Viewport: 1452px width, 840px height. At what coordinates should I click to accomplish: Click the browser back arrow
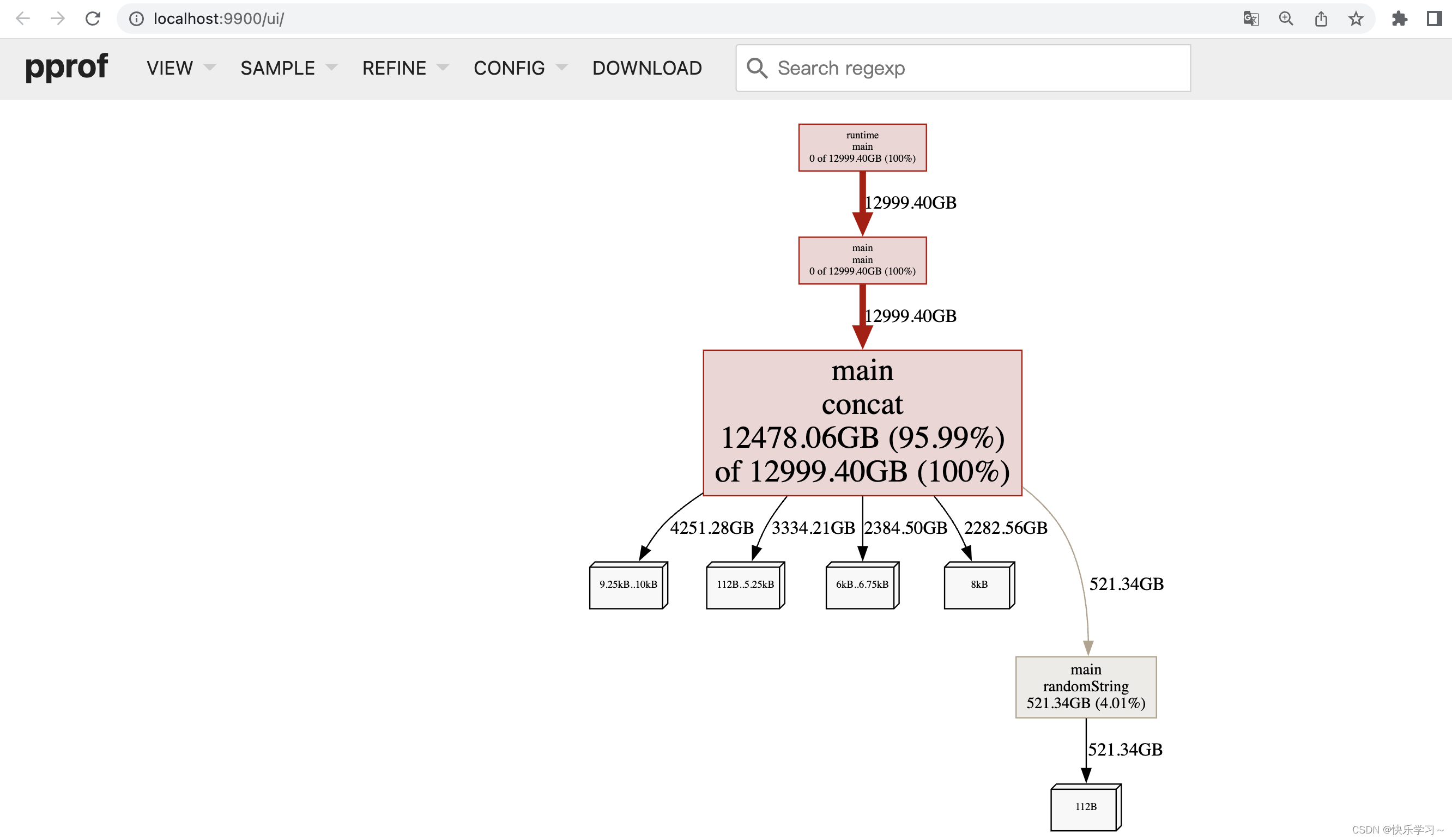(x=23, y=19)
